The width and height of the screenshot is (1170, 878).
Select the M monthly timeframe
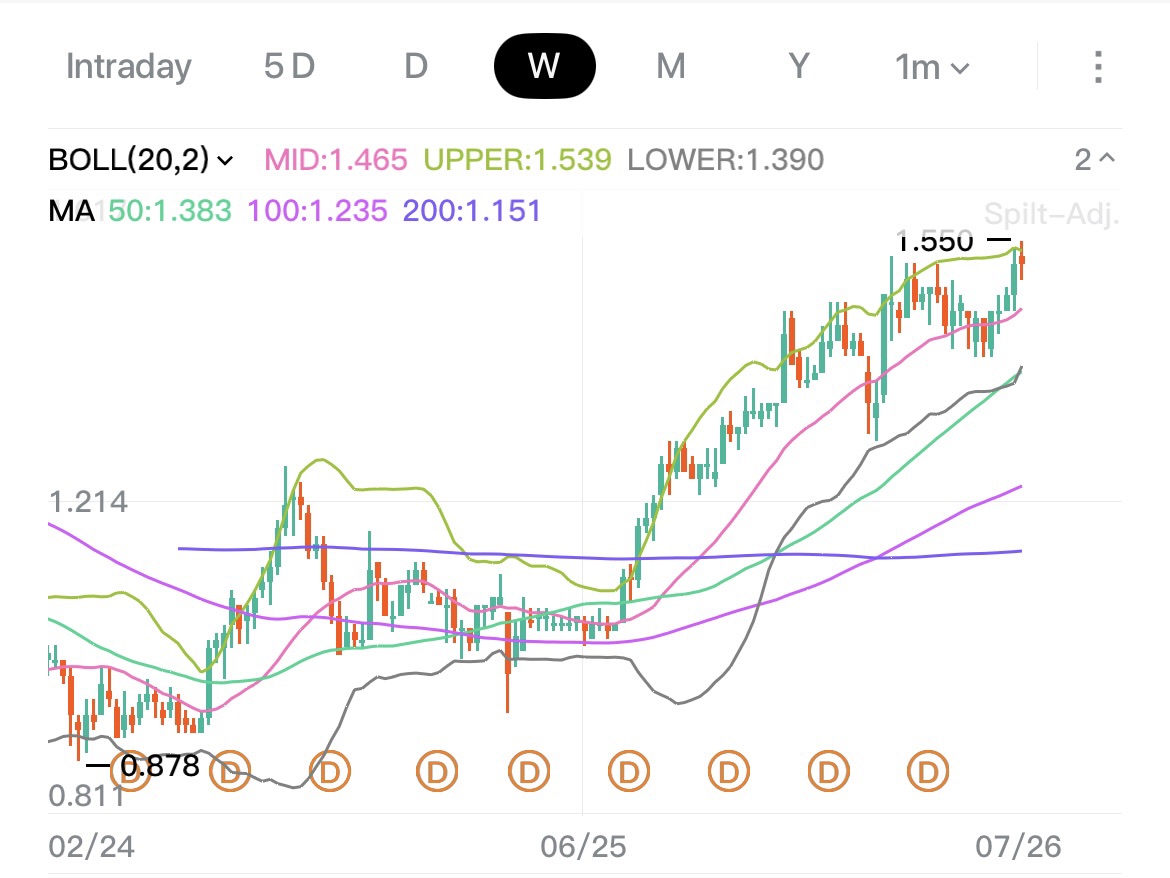(x=671, y=66)
